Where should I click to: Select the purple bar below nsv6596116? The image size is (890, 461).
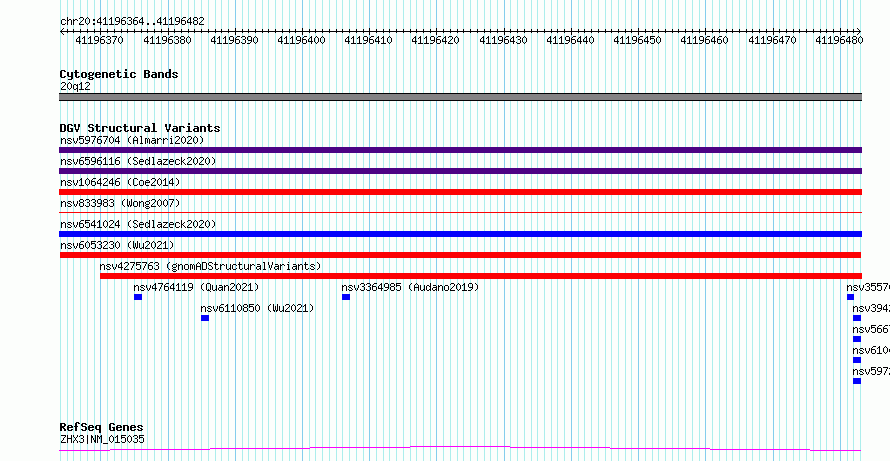click(460, 171)
